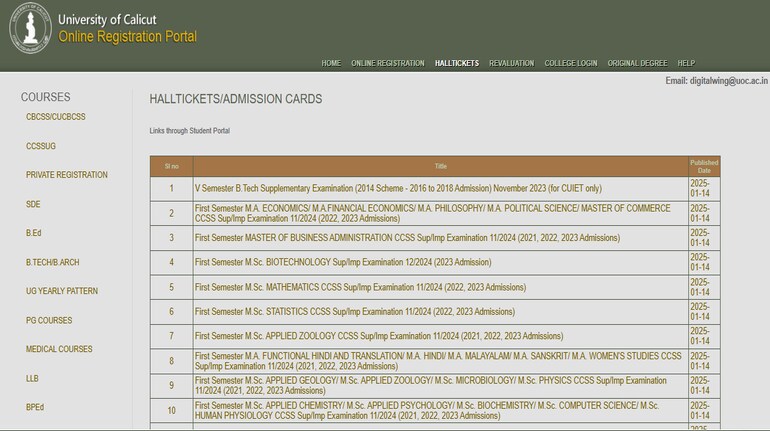Image resolution: width=770 pixels, height=431 pixels.
Task: Open First Semester MBA CCSS hallticket link
Action: point(407,238)
